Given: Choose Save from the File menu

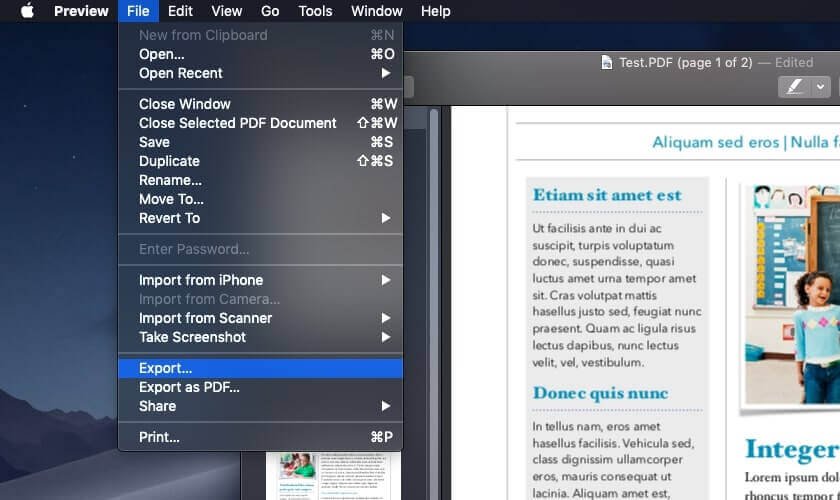Looking at the screenshot, I should pos(260,142).
